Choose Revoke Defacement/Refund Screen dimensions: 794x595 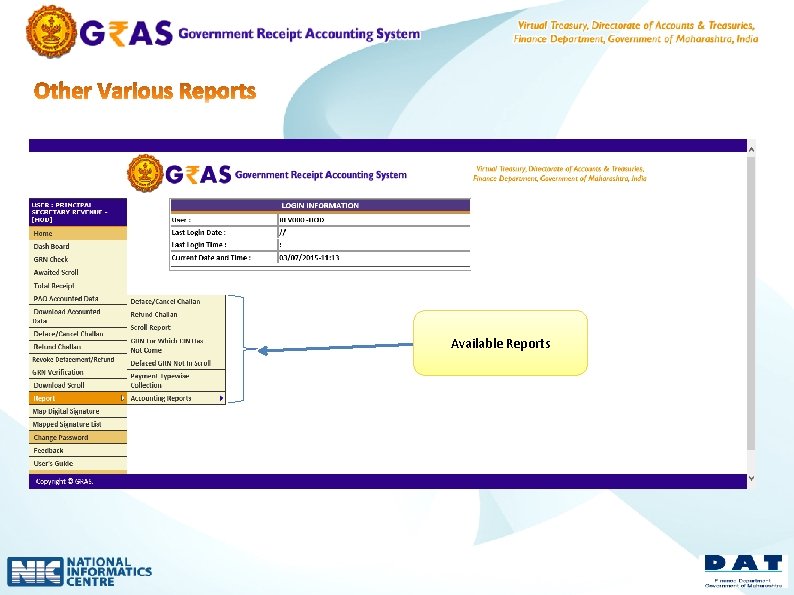pos(77,360)
